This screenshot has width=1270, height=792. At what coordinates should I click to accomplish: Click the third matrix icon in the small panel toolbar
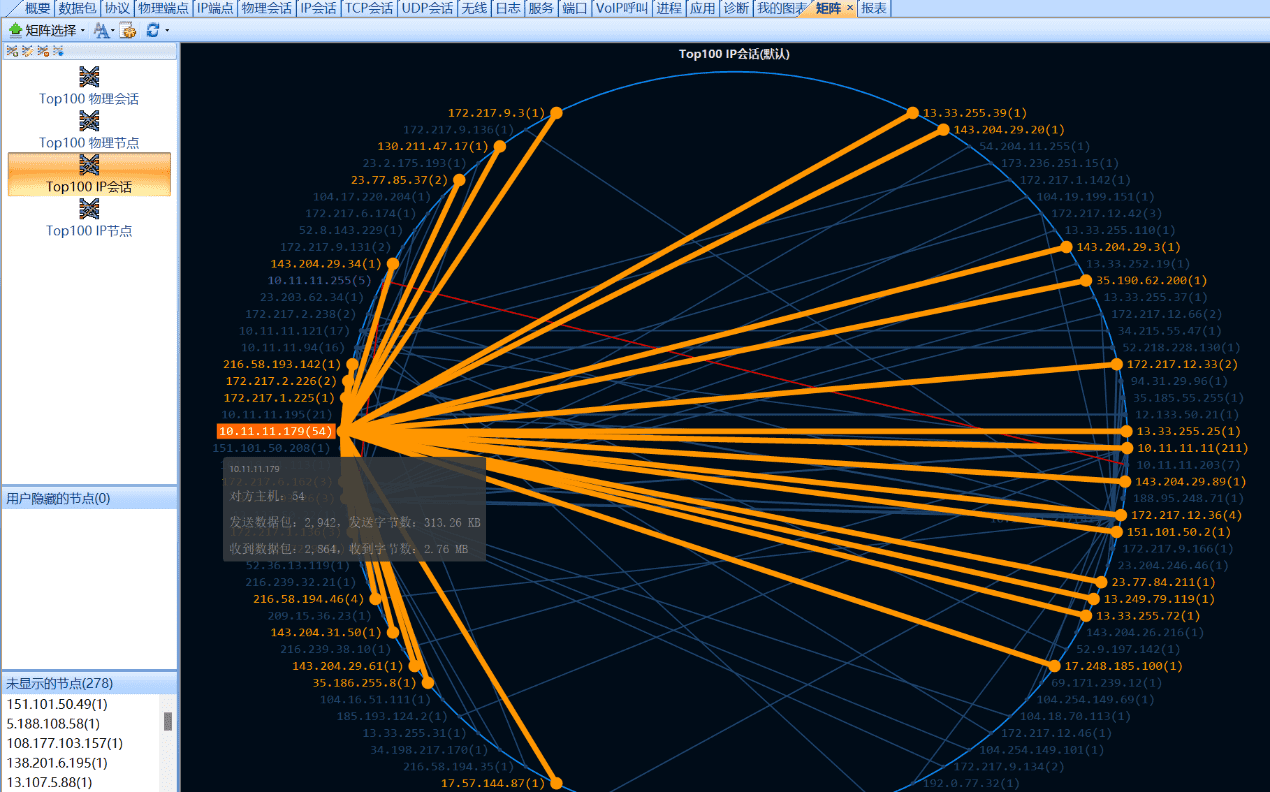tap(43, 51)
